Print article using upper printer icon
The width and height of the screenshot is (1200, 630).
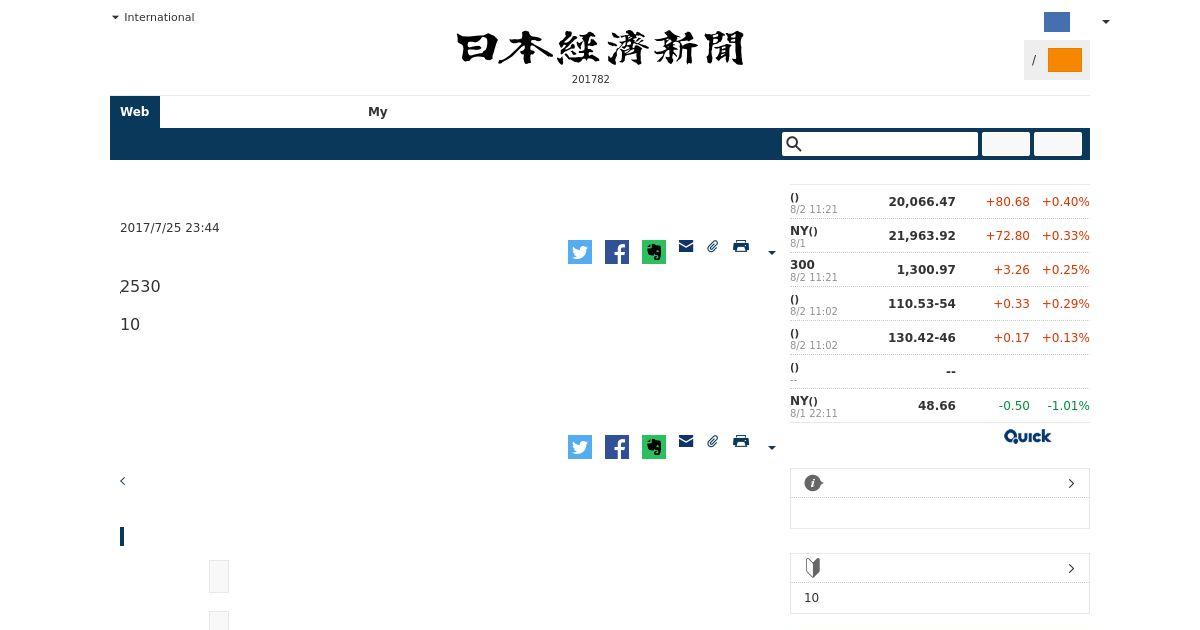(741, 246)
